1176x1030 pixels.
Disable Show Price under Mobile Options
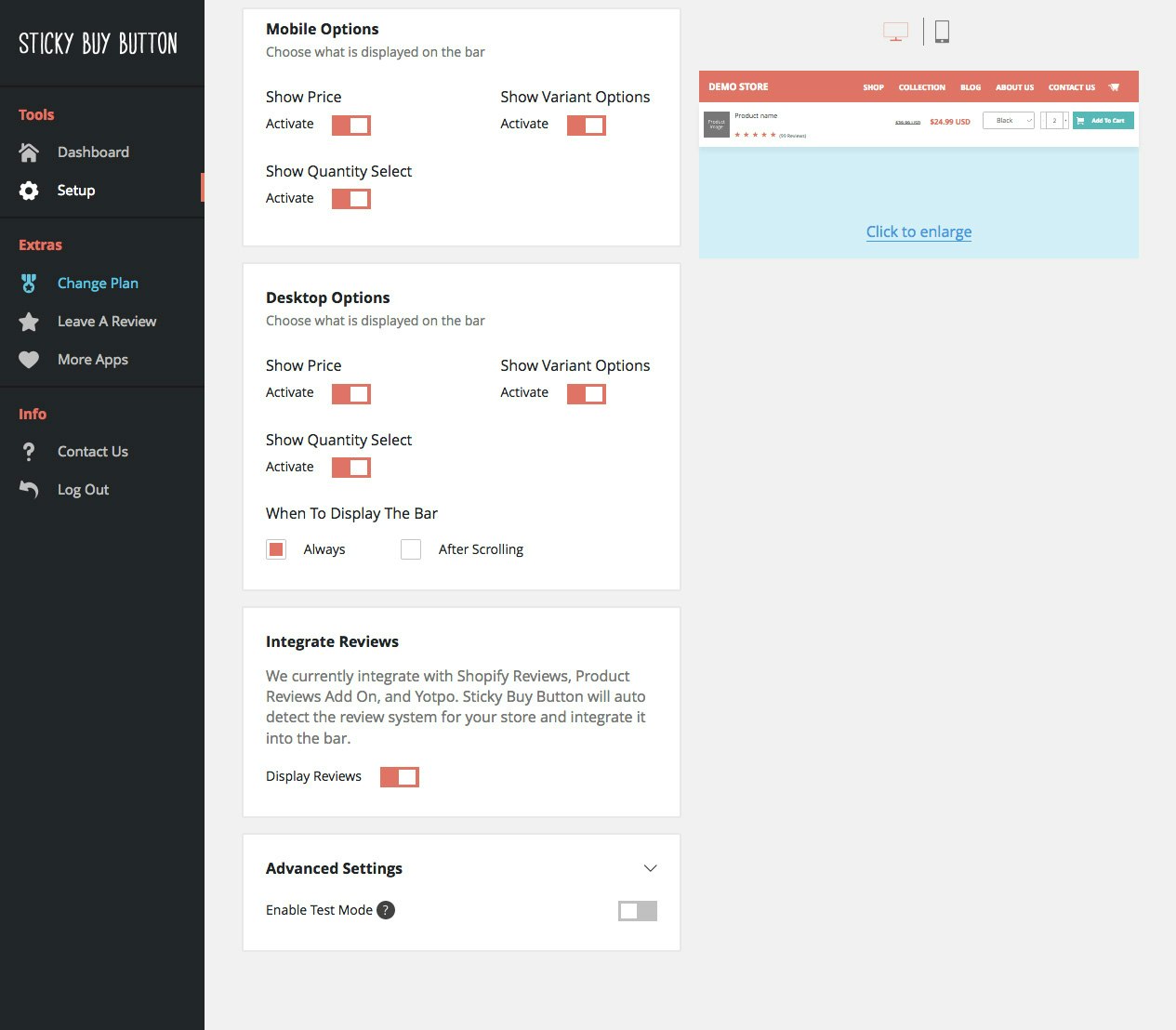[350, 124]
